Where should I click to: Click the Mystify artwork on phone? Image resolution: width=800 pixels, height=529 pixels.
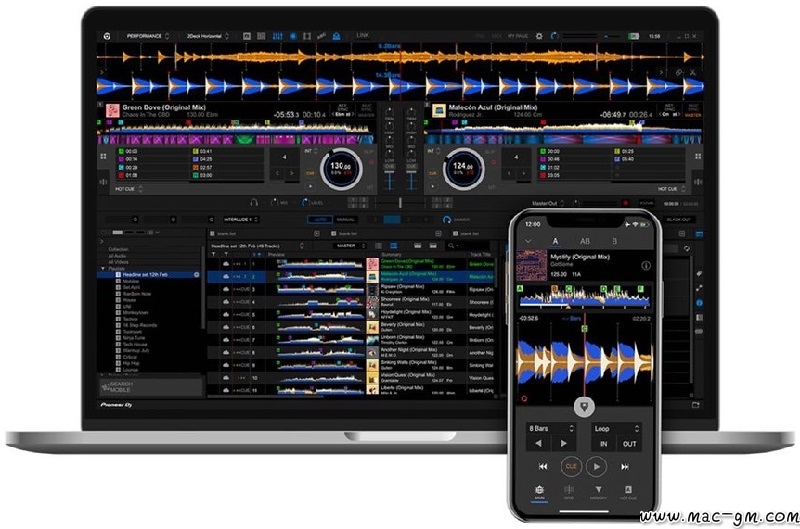[532, 265]
